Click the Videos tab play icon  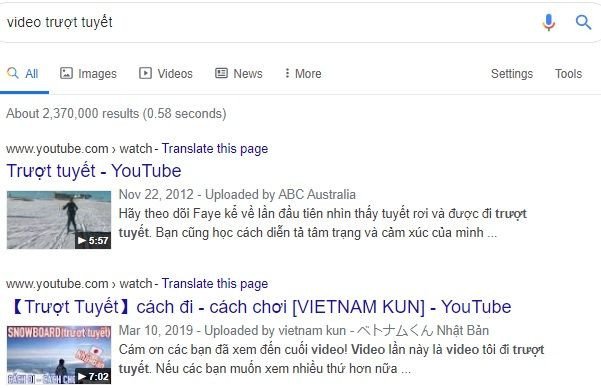coord(145,73)
